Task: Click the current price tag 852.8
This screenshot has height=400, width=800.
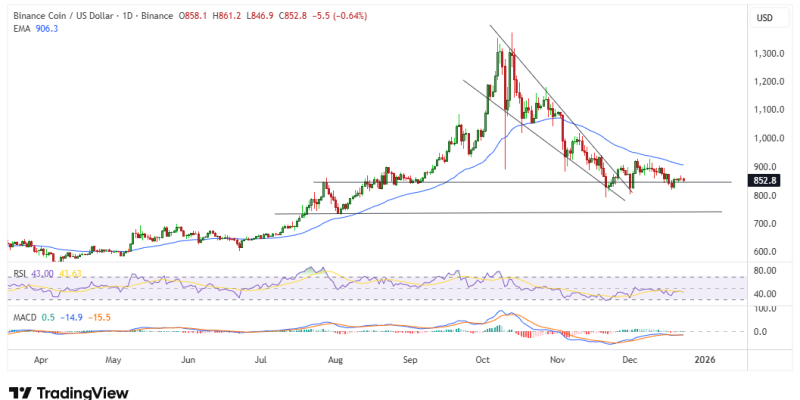Action: click(765, 181)
